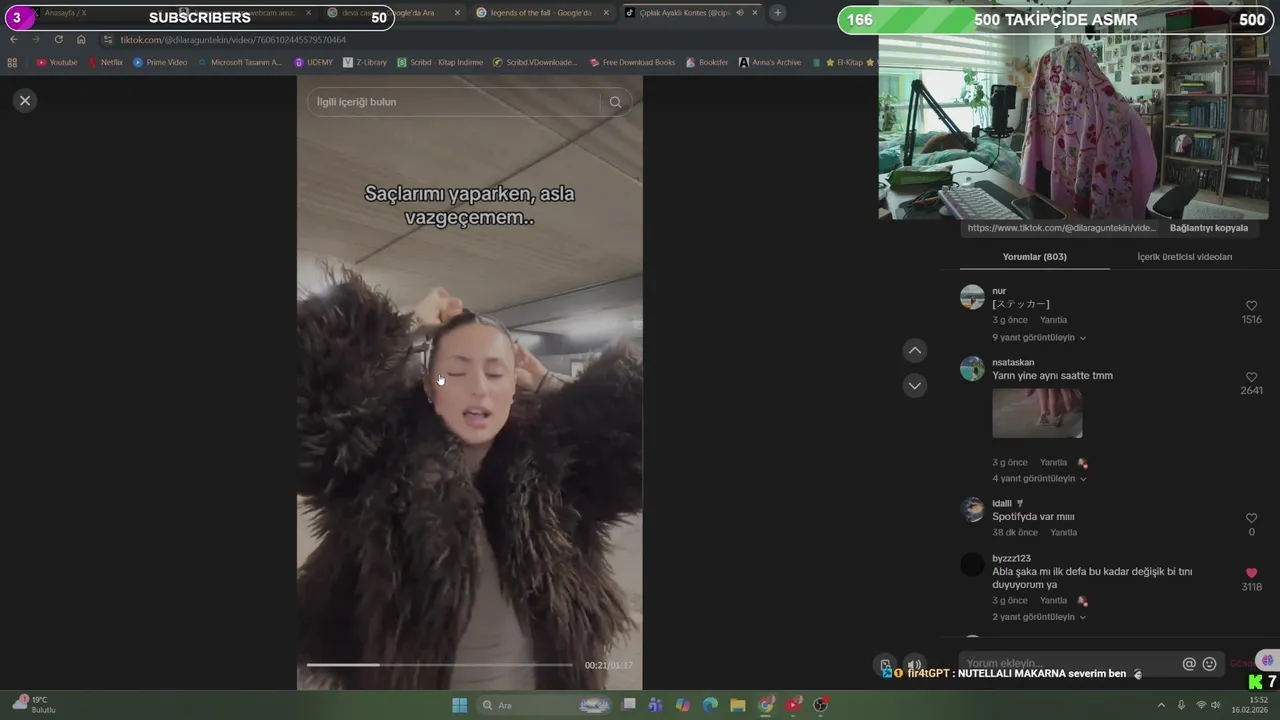Expand 4 yanıt görüntüleyin under nsataskan's comment

click(x=1039, y=479)
